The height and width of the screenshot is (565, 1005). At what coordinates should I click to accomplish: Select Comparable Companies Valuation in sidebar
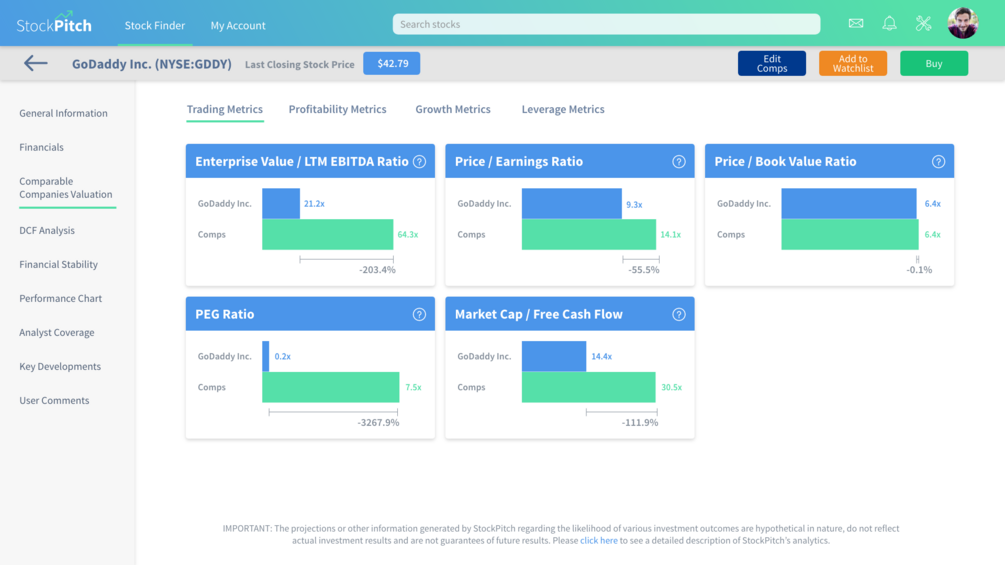(x=65, y=188)
